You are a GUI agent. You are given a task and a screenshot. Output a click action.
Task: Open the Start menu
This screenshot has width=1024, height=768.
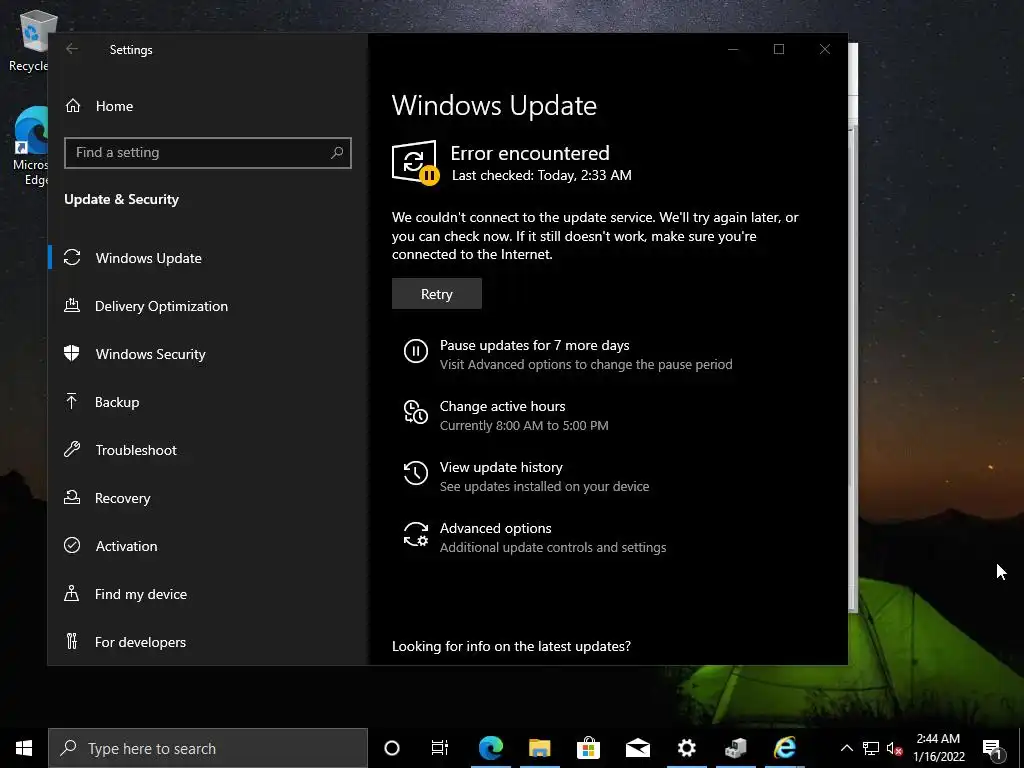tap(24, 748)
